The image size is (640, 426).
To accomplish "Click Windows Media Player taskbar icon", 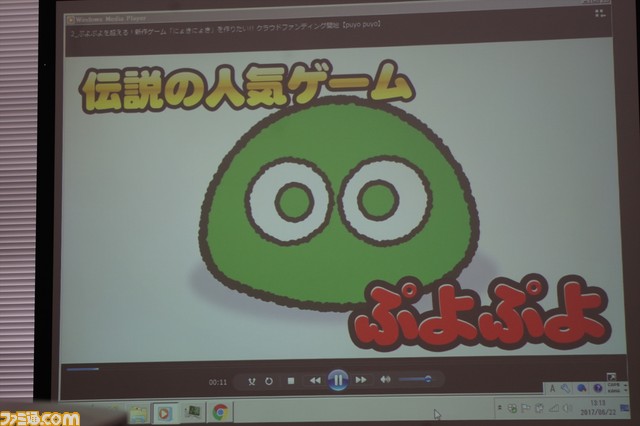I will (164, 413).
